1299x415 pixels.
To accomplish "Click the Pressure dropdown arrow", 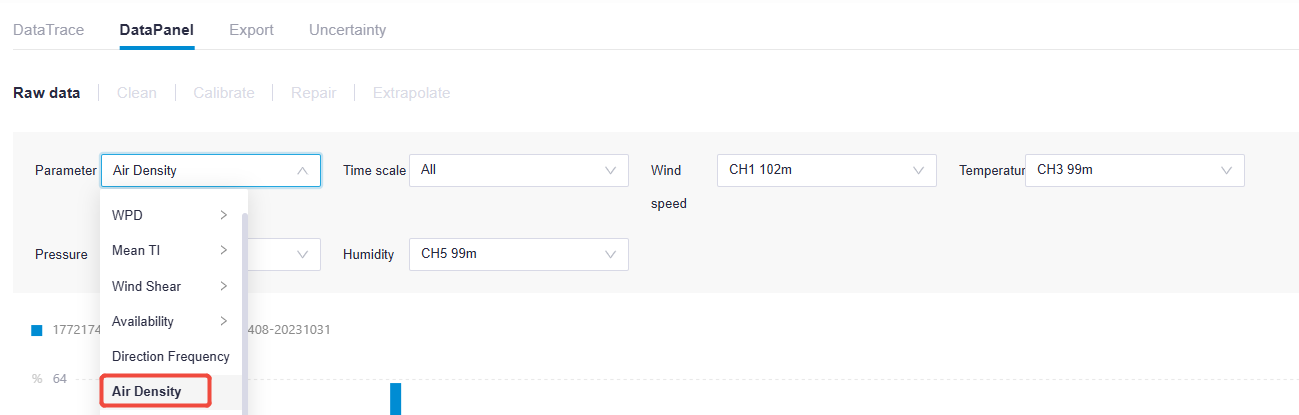I will (x=303, y=255).
